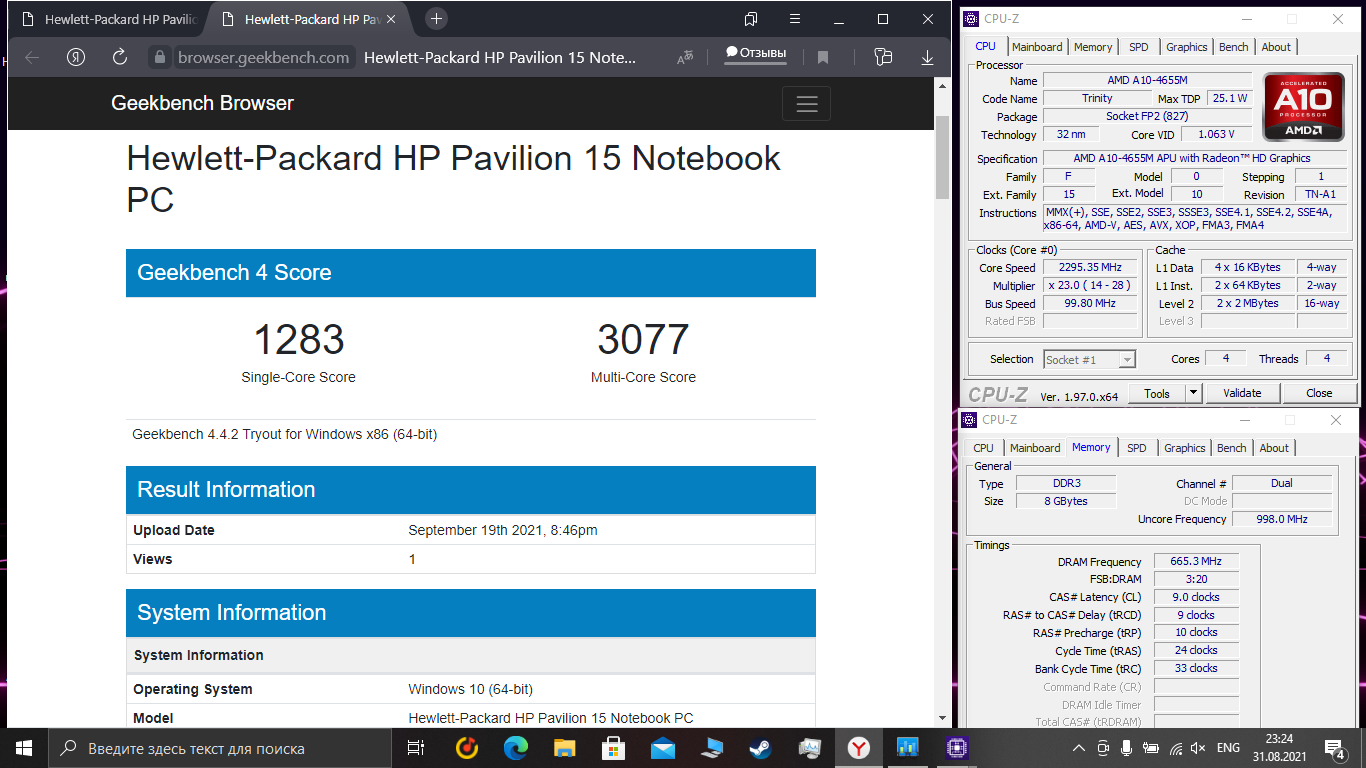Open Mainboard tab in lower CPU-Z window
The height and width of the screenshot is (768, 1366).
click(x=1035, y=448)
